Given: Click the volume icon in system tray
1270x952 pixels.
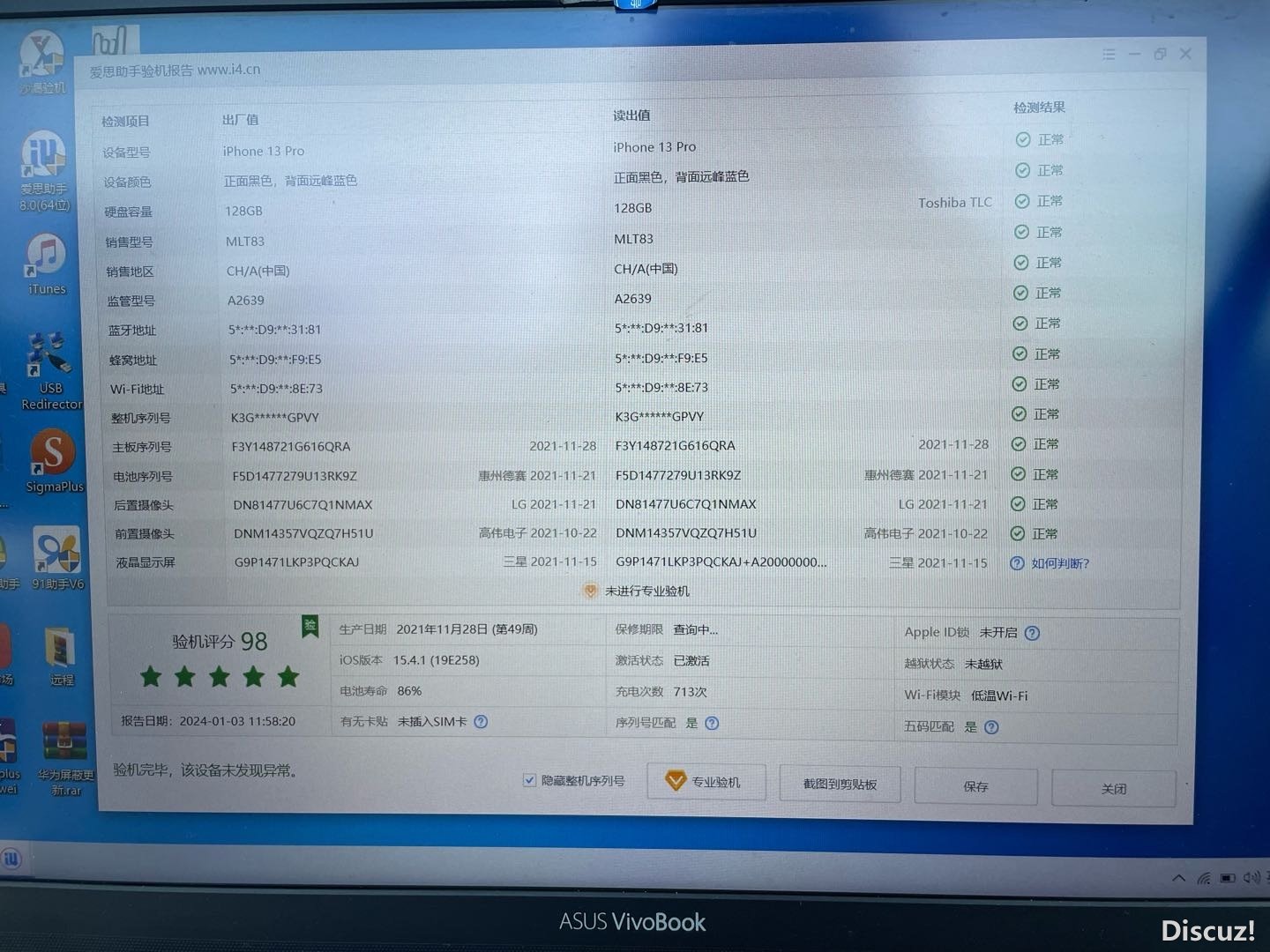Looking at the screenshot, I should (x=1251, y=878).
